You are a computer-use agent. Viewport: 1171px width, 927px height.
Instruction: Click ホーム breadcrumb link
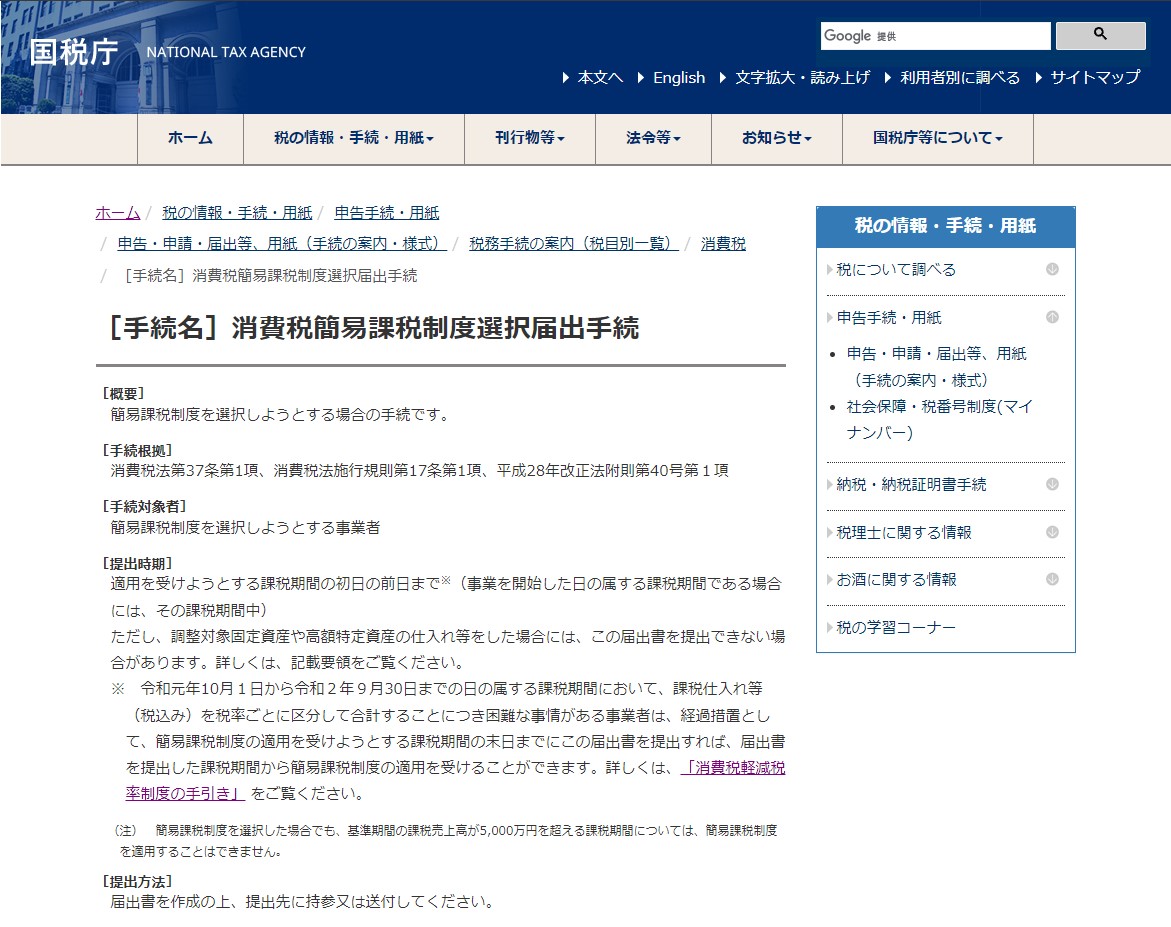click(x=118, y=213)
